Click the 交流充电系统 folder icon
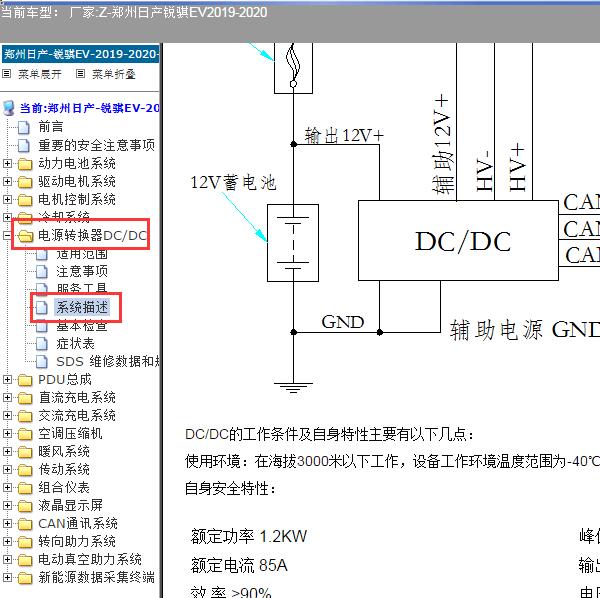This screenshot has width=600, height=598. tap(25, 416)
